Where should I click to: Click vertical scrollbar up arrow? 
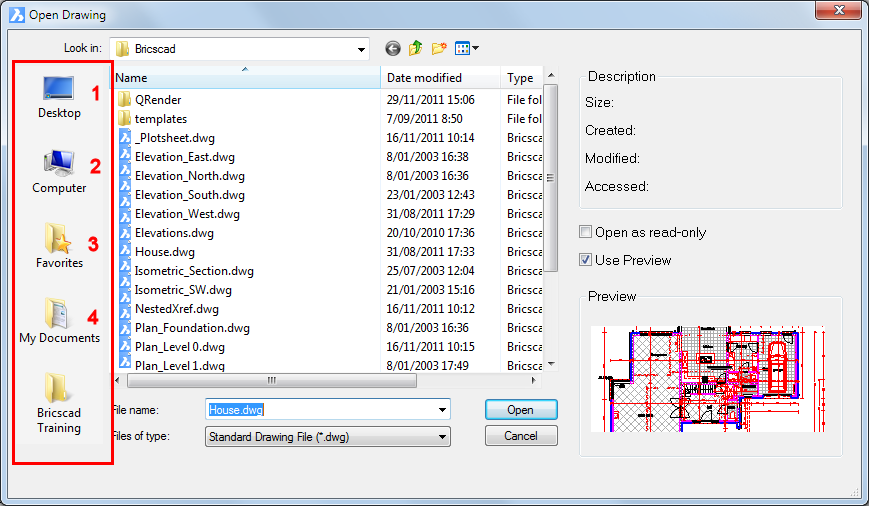(x=551, y=75)
